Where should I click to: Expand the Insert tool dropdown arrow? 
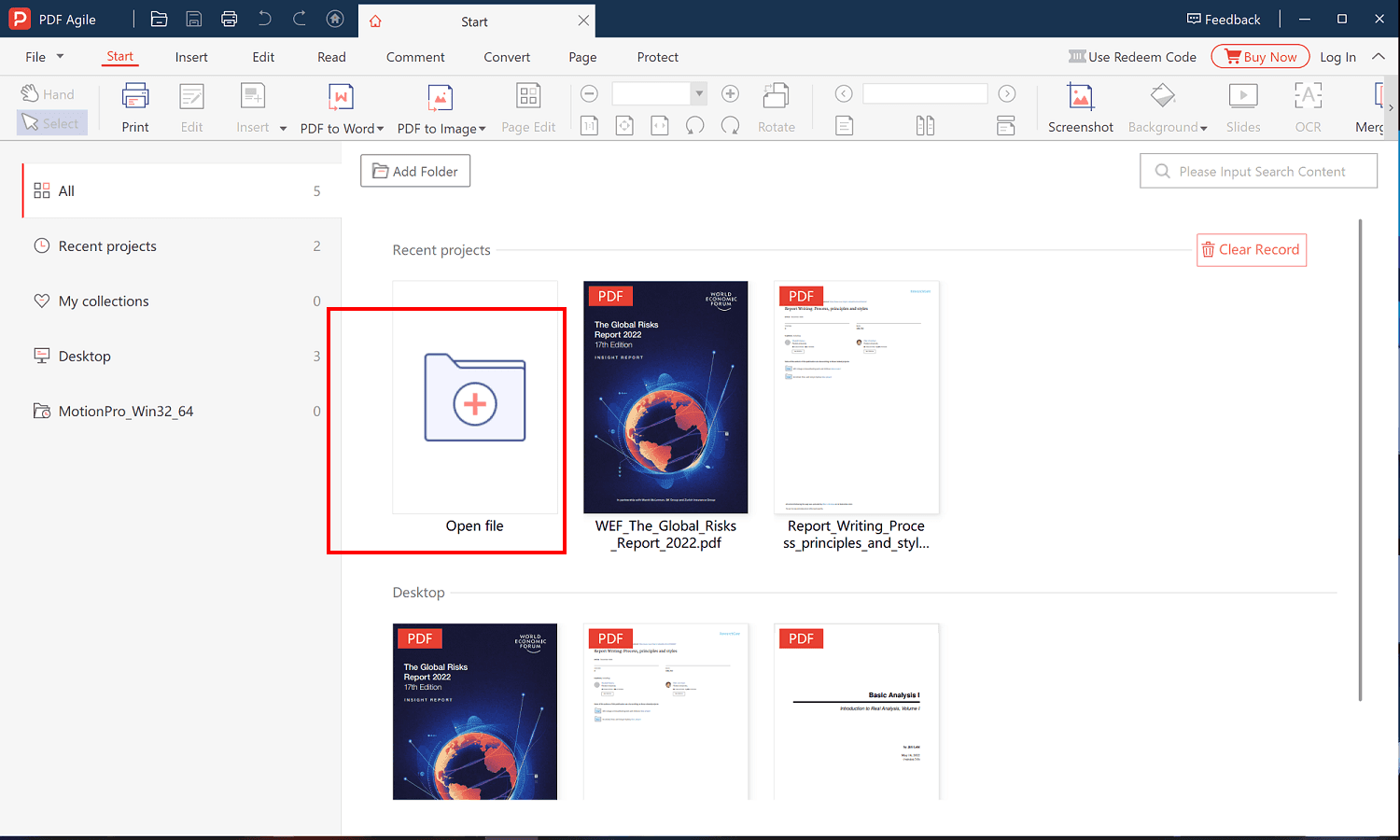click(283, 128)
